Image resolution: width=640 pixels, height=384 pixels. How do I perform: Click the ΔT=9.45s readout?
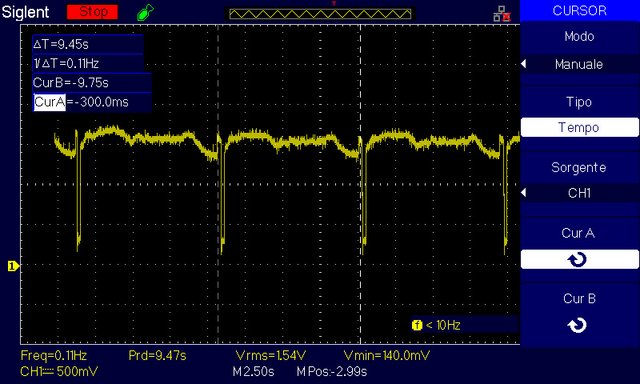coord(61,44)
